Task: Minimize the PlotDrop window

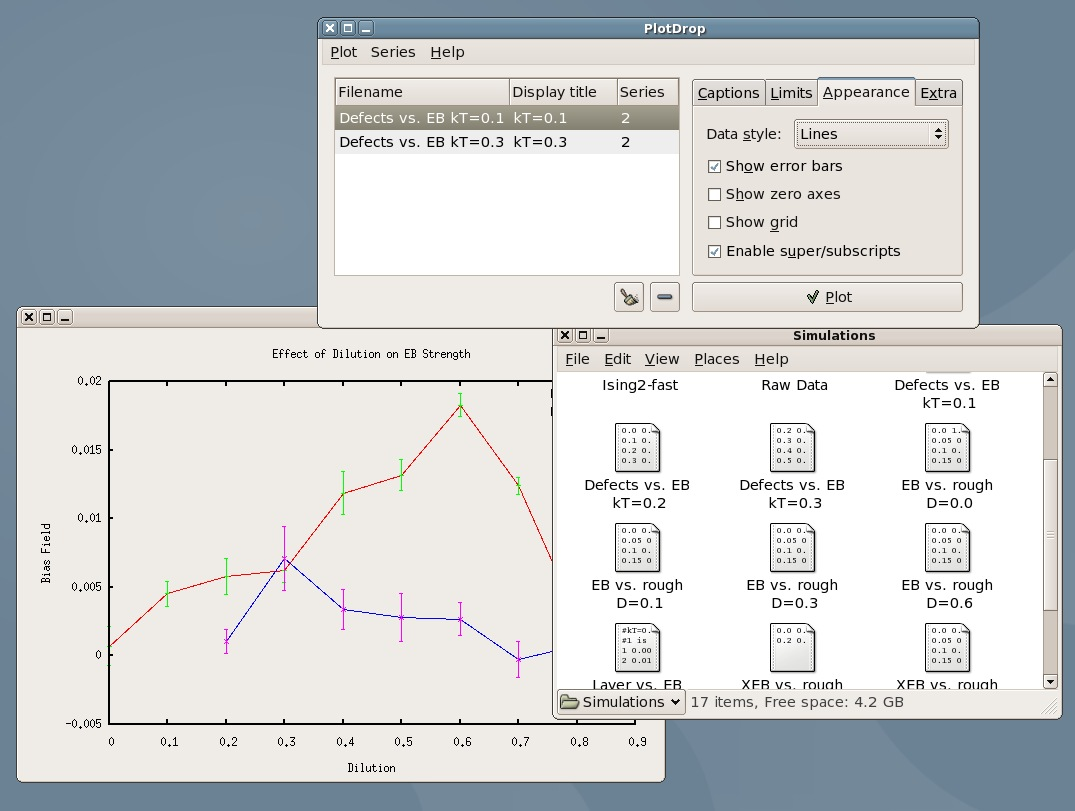Action: point(366,28)
